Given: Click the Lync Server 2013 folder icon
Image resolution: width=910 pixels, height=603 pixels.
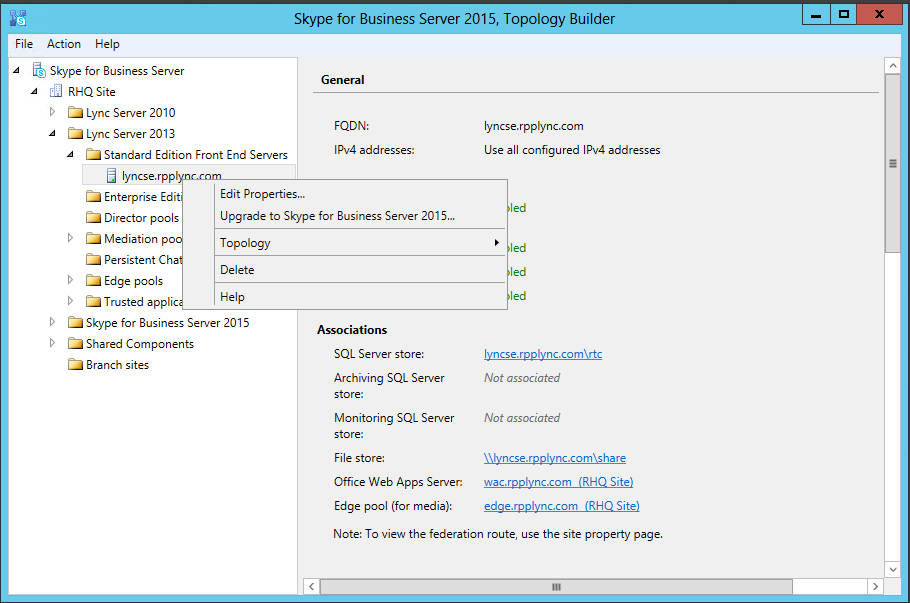Looking at the screenshot, I should tap(75, 133).
